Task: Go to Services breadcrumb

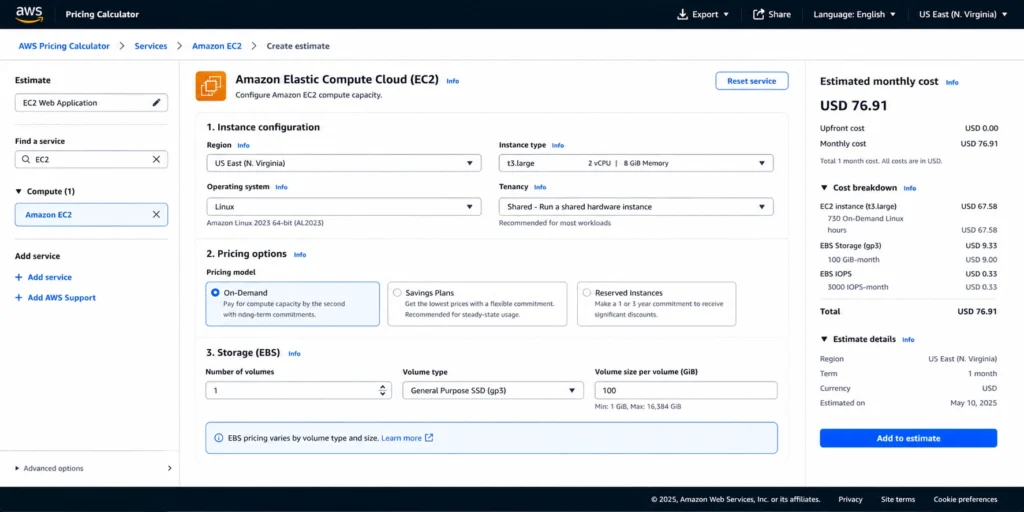Action: 151,46
